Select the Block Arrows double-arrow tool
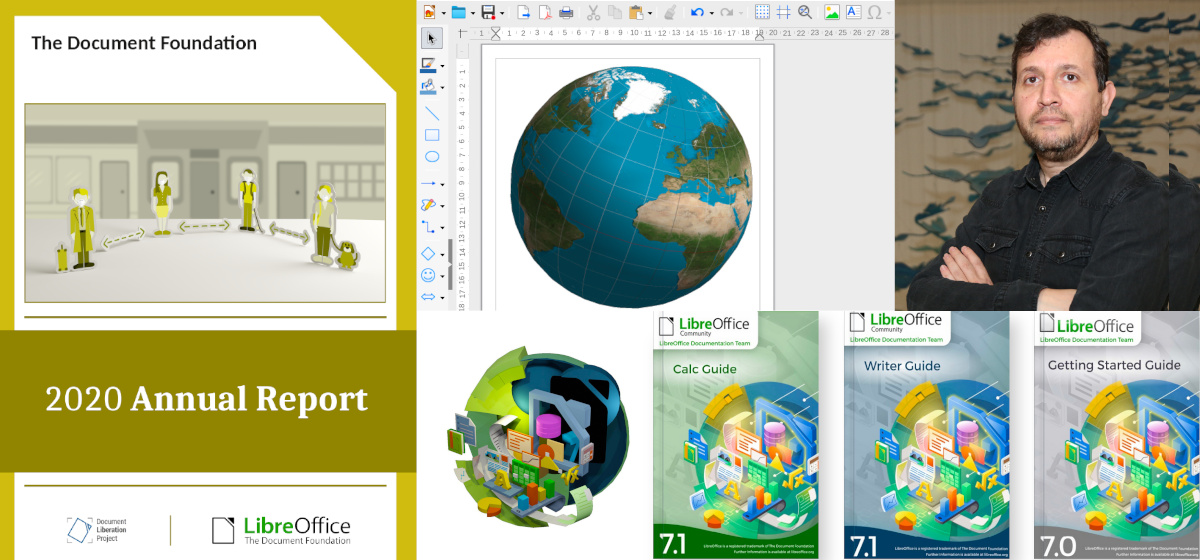The width and height of the screenshot is (1200, 560). click(x=429, y=297)
